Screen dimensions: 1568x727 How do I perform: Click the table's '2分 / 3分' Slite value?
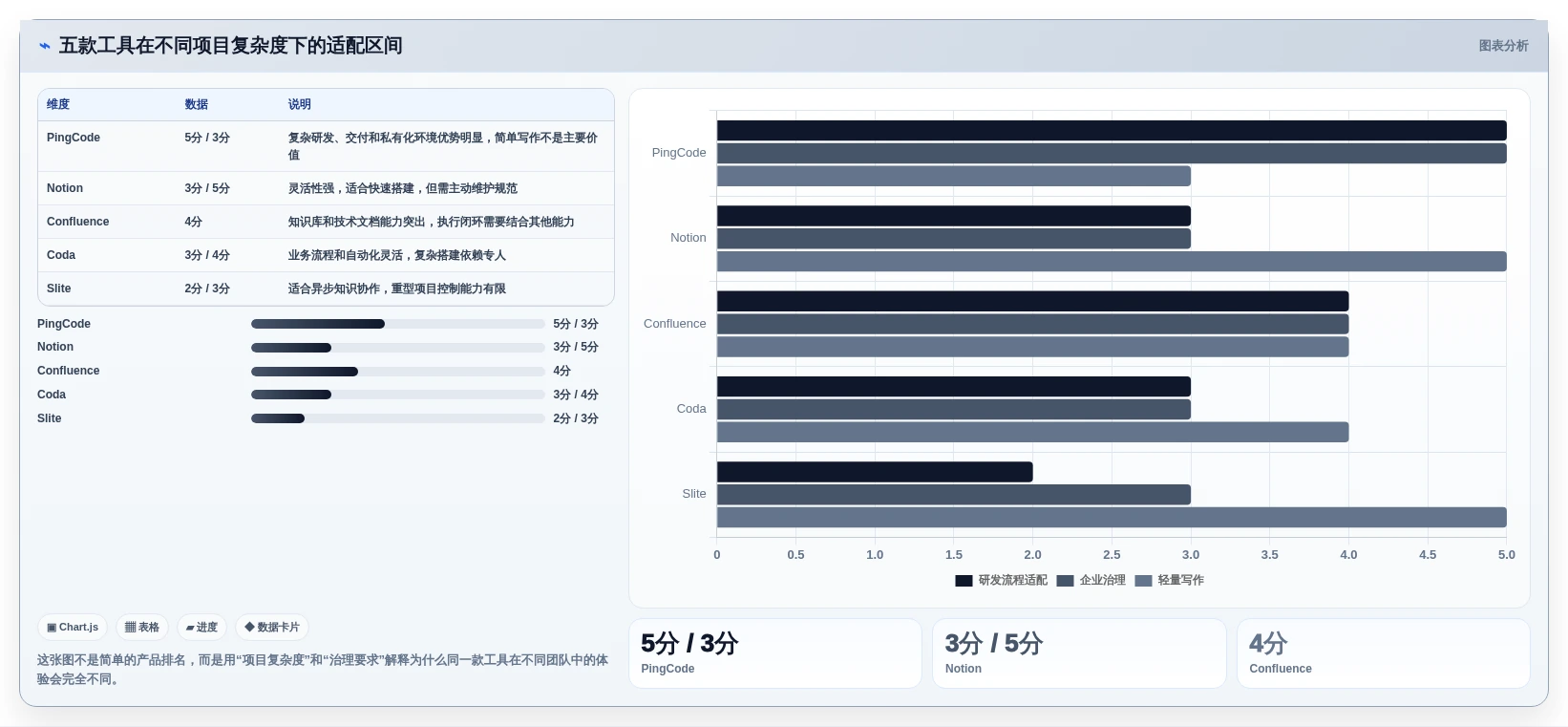point(207,289)
